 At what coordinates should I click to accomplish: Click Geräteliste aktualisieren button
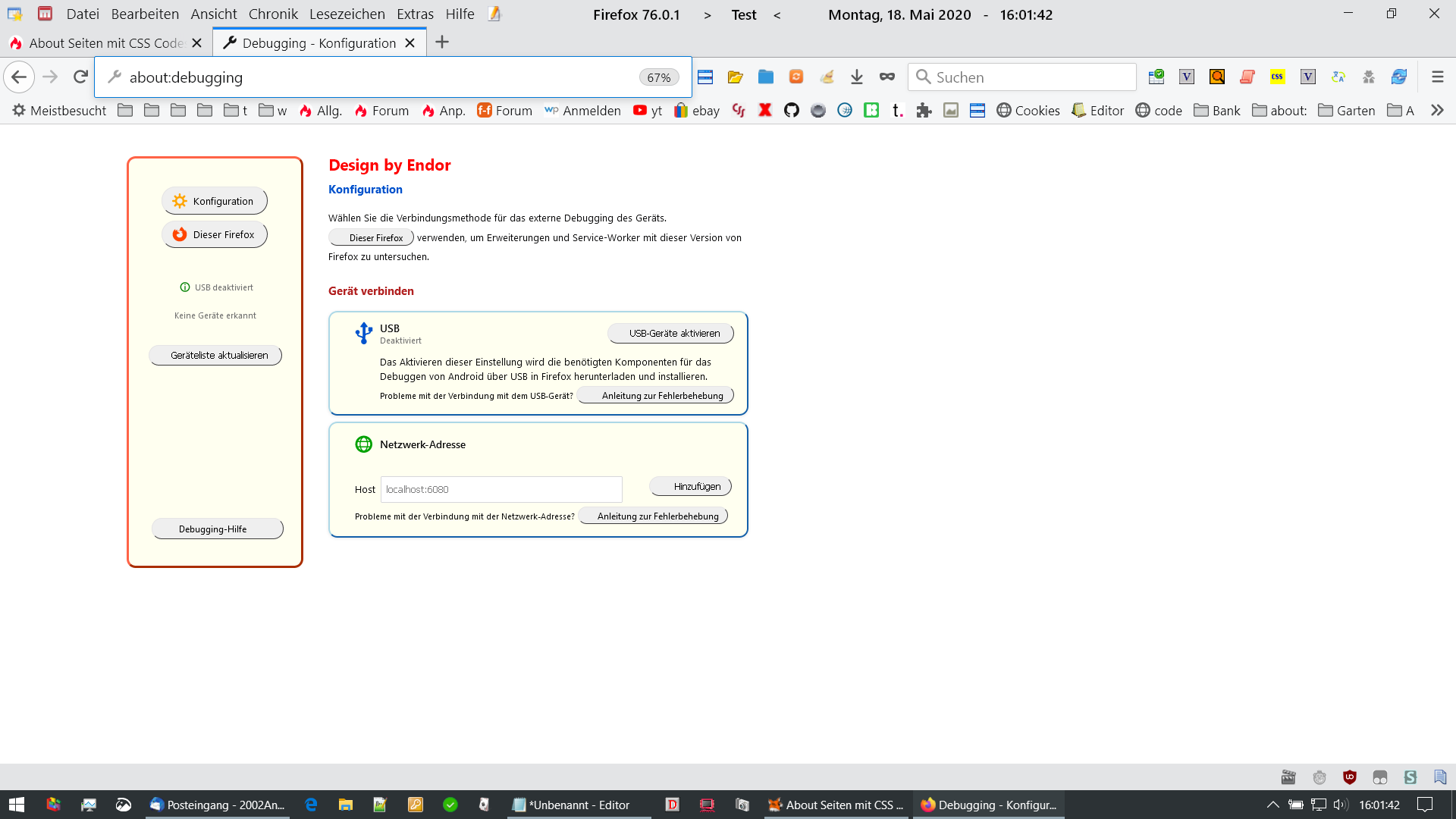click(215, 356)
